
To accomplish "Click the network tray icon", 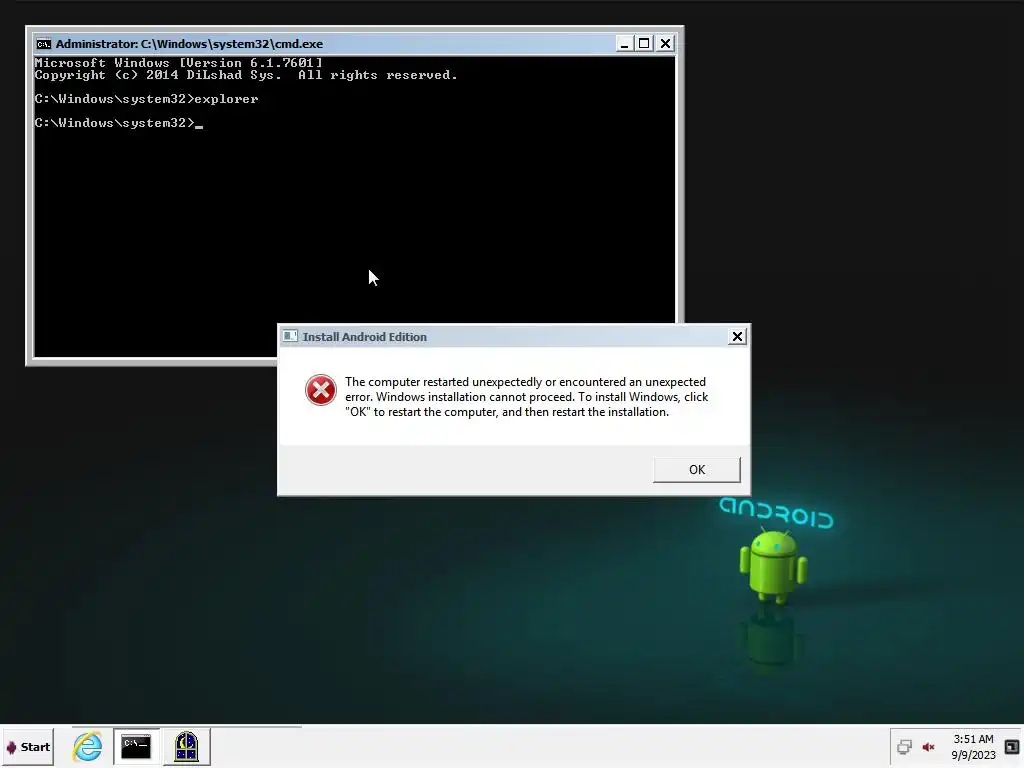I will click(x=904, y=746).
